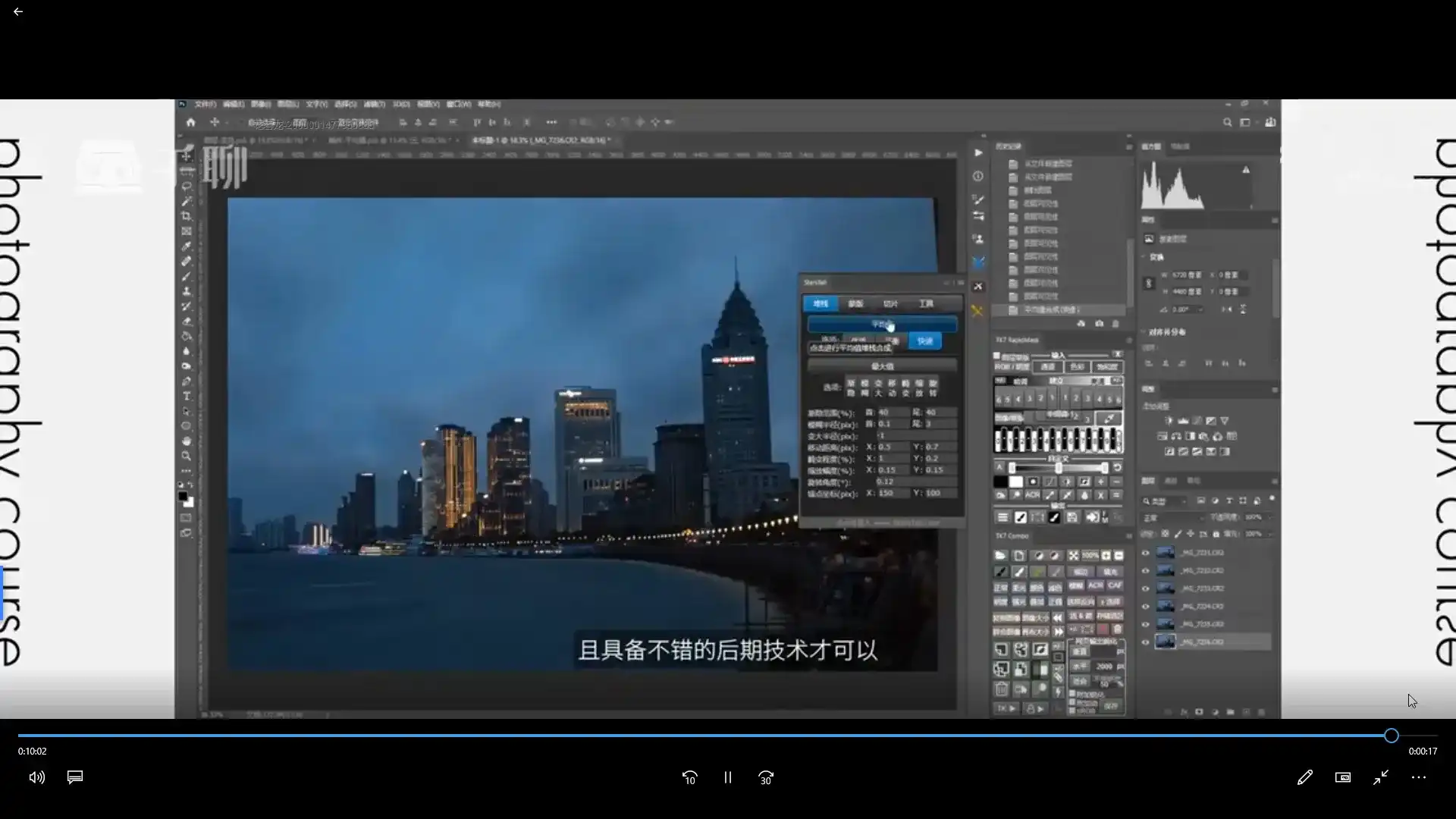Click the seek bar position handle

point(1391,736)
